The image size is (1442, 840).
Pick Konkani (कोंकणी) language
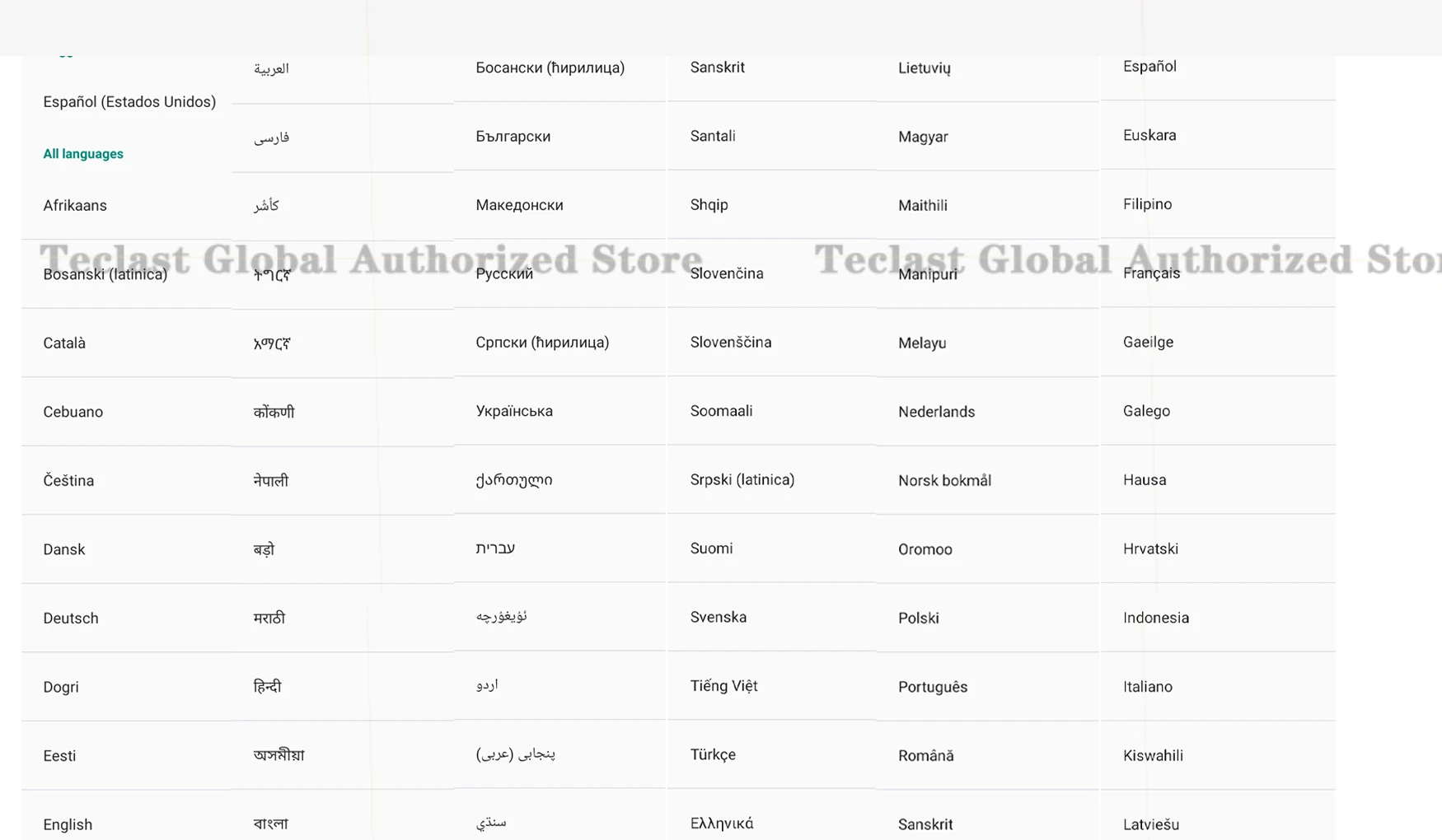274,412
